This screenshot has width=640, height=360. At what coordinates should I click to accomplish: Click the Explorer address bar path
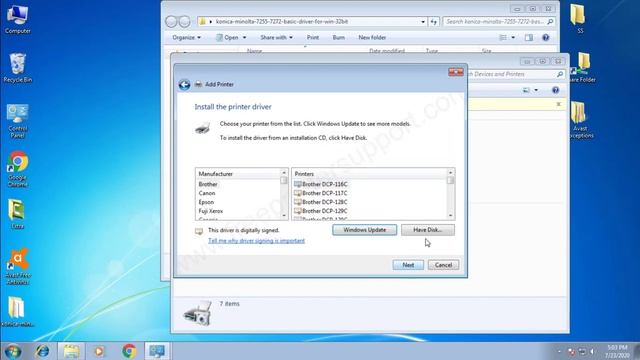pyautogui.click(x=282, y=22)
